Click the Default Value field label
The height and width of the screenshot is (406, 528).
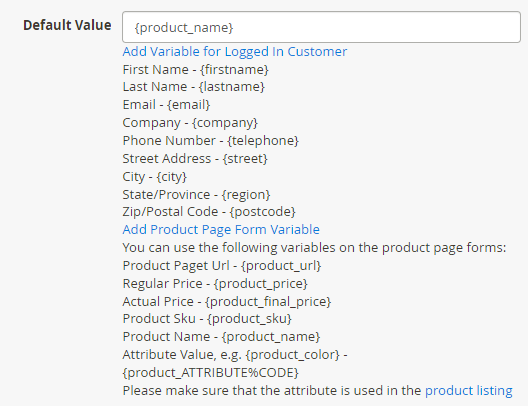click(x=67, y=25)
